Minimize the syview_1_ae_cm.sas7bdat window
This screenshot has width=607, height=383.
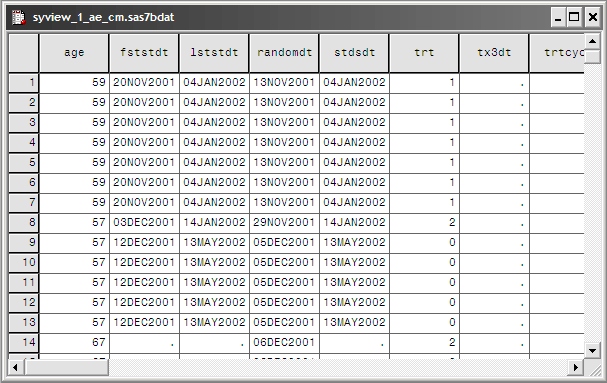point(558,17)
